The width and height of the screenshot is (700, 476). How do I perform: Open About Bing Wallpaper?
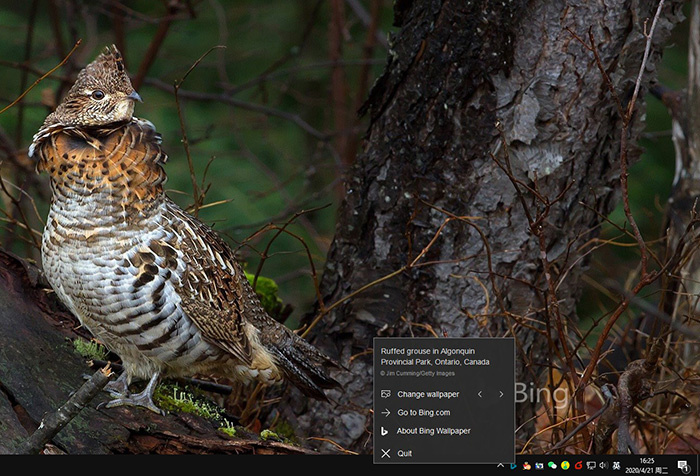click(x=433, y=431)
